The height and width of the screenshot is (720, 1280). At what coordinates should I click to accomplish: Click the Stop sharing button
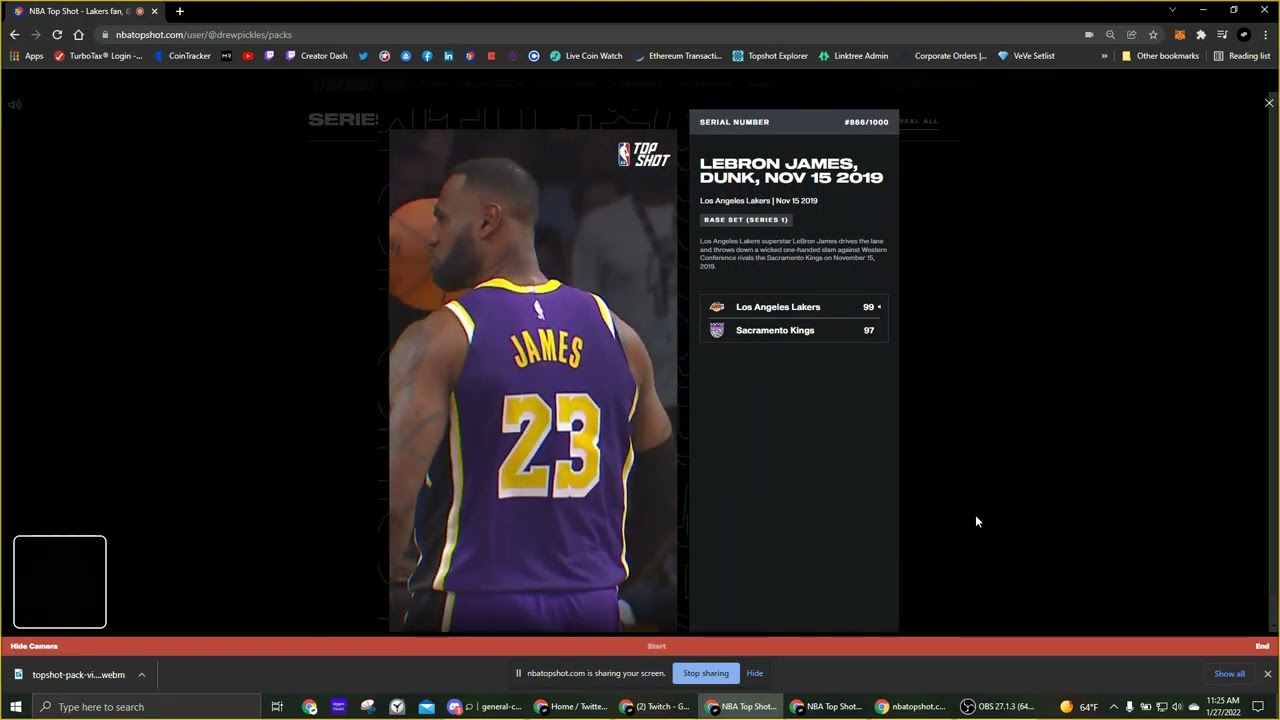click(x=706, y=673)
